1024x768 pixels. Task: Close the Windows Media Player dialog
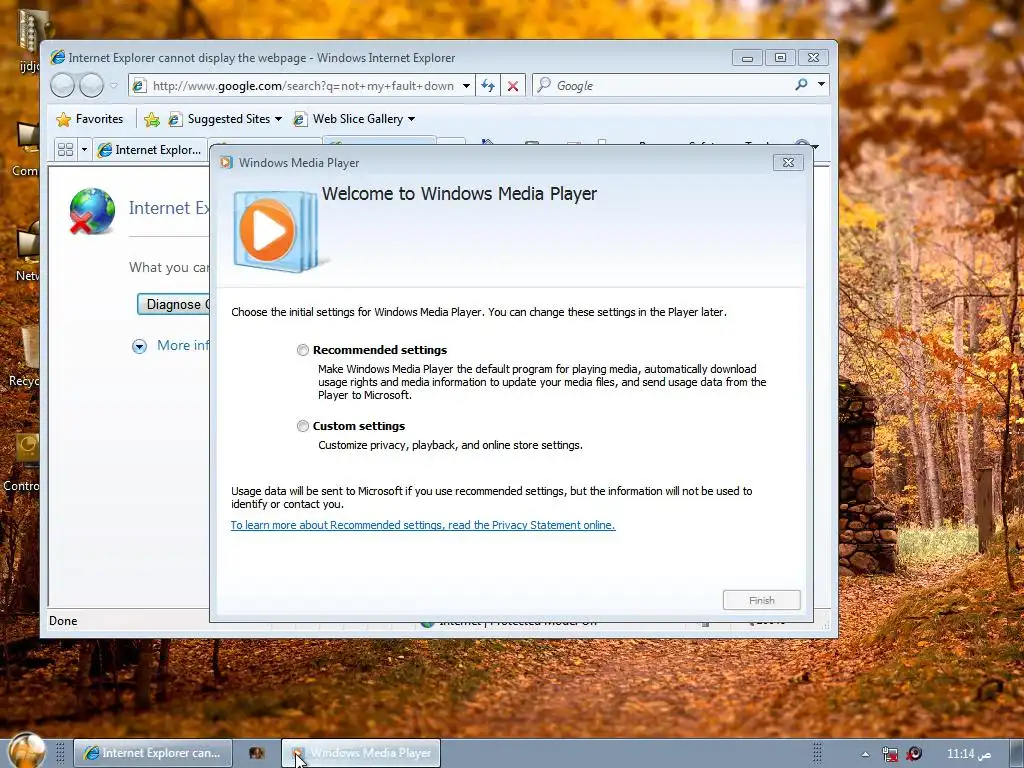point(788,163)
